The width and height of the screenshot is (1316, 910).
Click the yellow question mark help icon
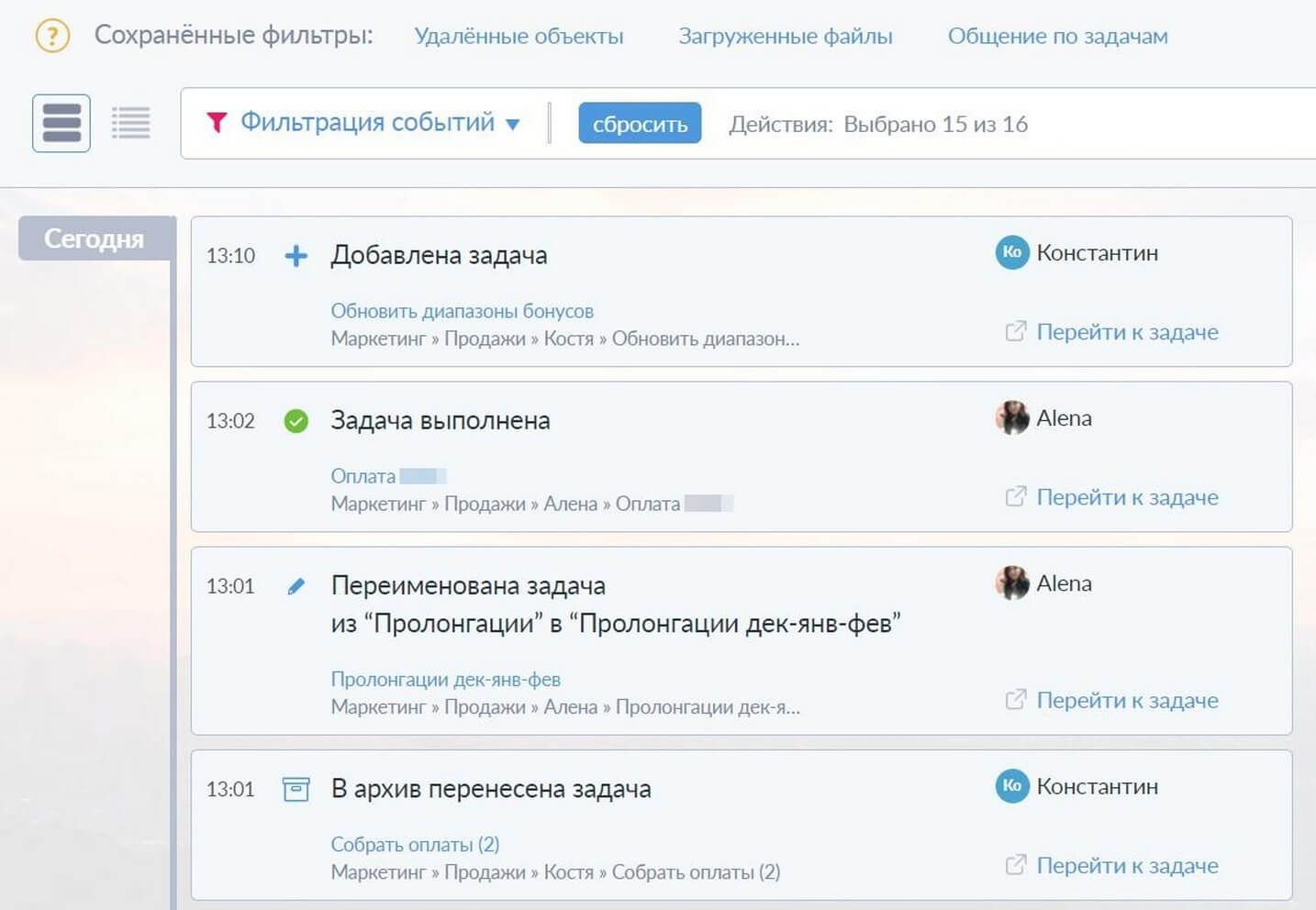pos(52,36)
